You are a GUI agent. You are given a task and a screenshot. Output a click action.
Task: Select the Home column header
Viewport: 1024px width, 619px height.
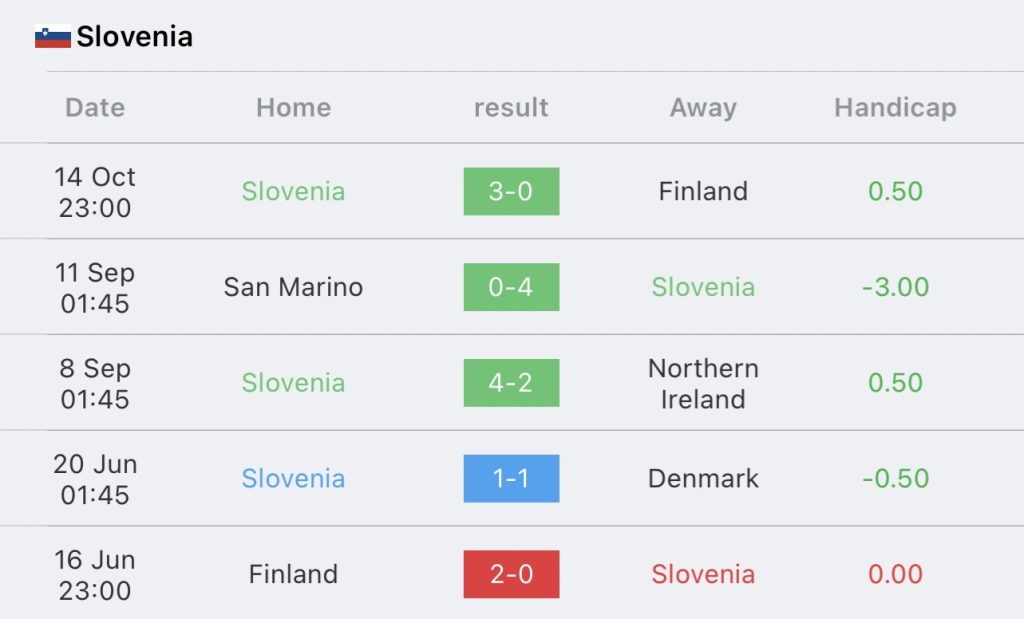pos(293,108)
